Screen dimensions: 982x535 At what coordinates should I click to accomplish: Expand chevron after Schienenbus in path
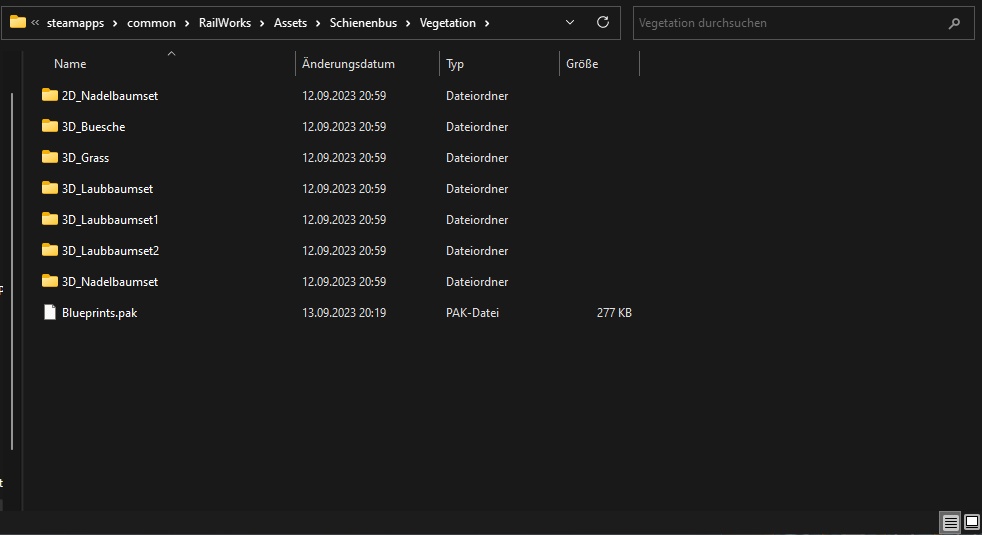[408, 23]
